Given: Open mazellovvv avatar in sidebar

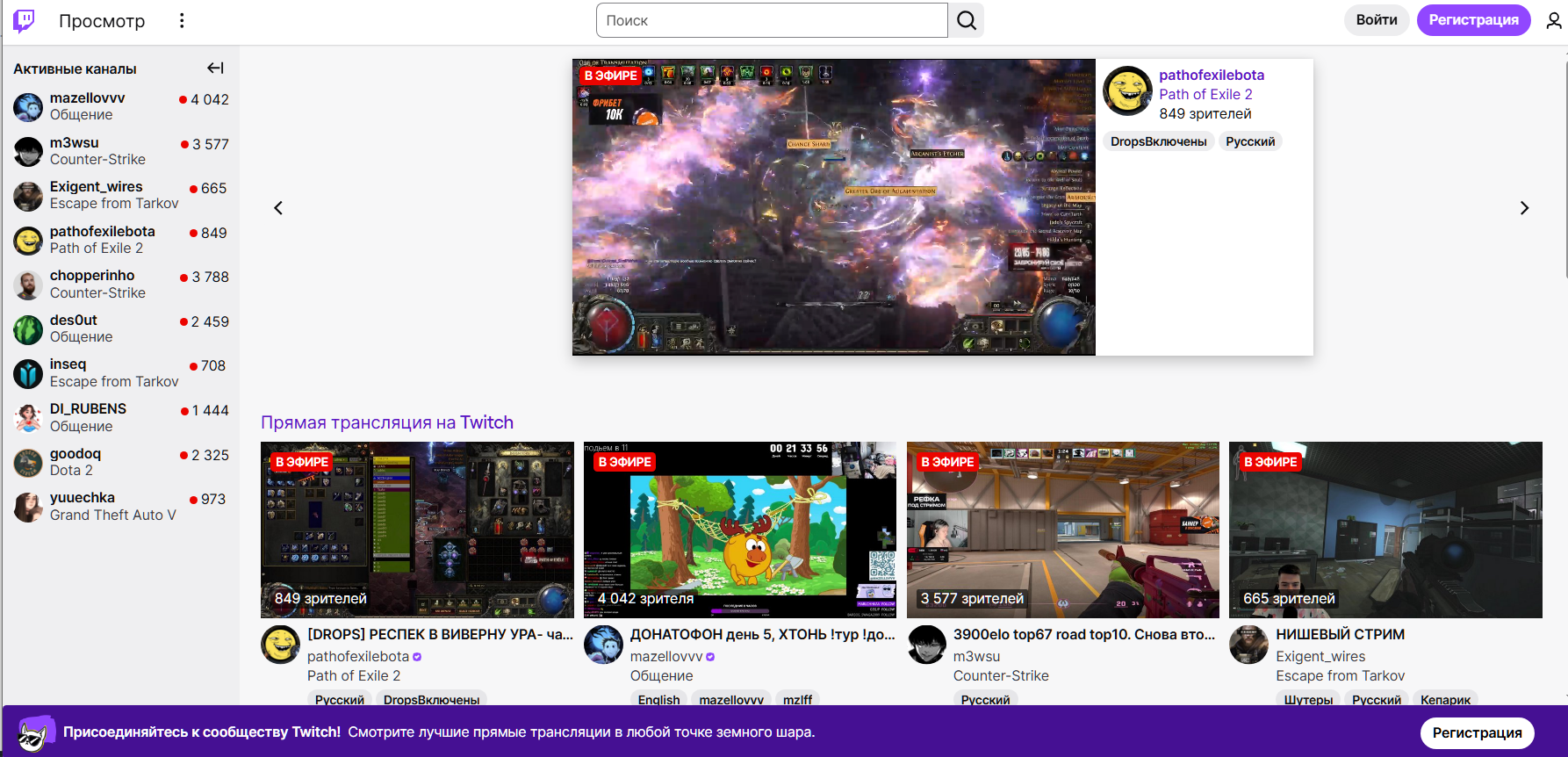Looking at the screenshot, I should pyautogui.click(x=28, y=107).
